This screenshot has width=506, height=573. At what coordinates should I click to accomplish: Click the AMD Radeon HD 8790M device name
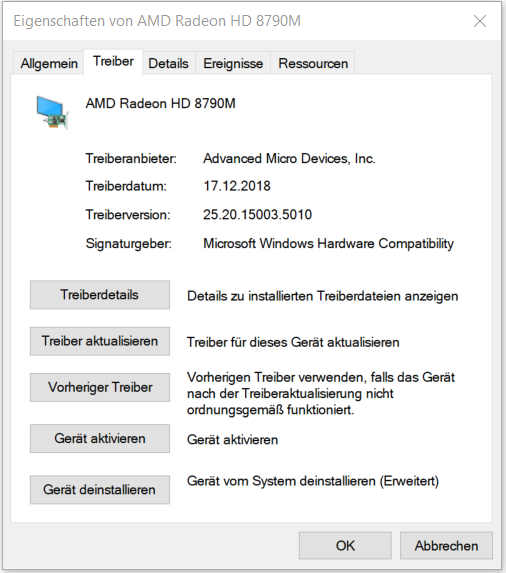point(160,103)
